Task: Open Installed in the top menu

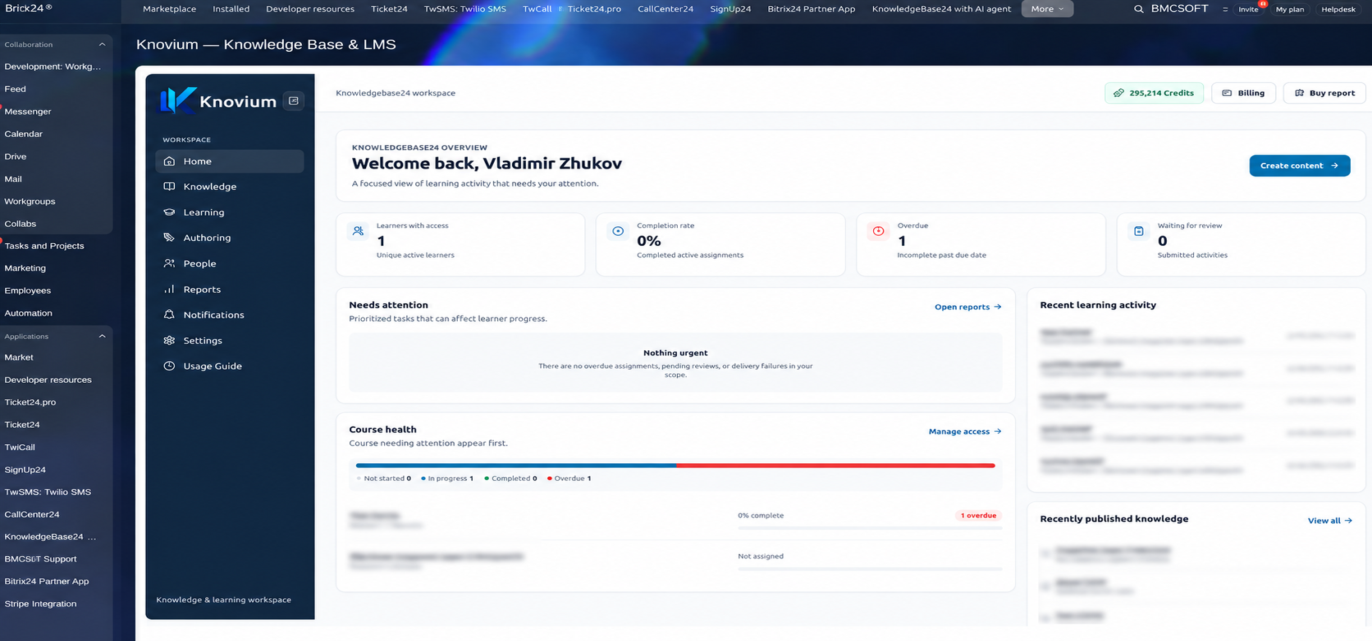Action: pyautogui.click(x=231, y=9)
